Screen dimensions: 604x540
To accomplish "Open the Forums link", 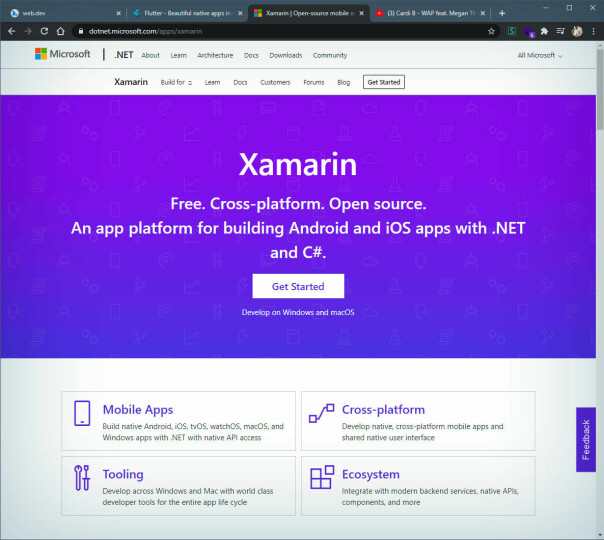I will point(314,82).
